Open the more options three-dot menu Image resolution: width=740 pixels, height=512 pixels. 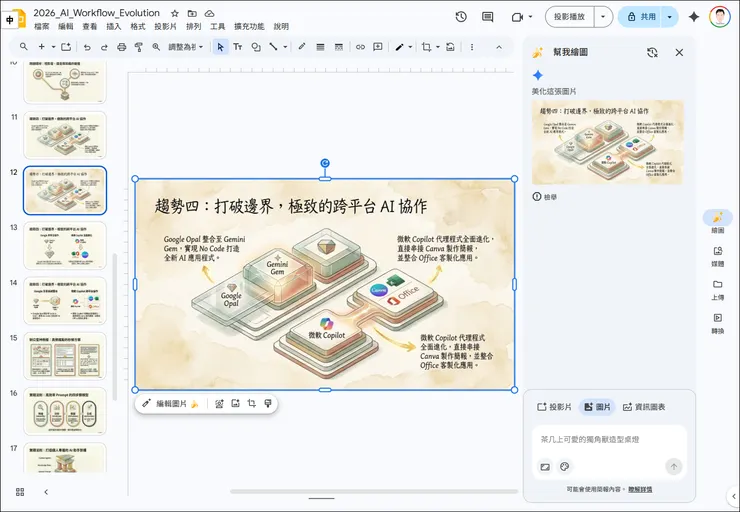click(x=472, y=47)
